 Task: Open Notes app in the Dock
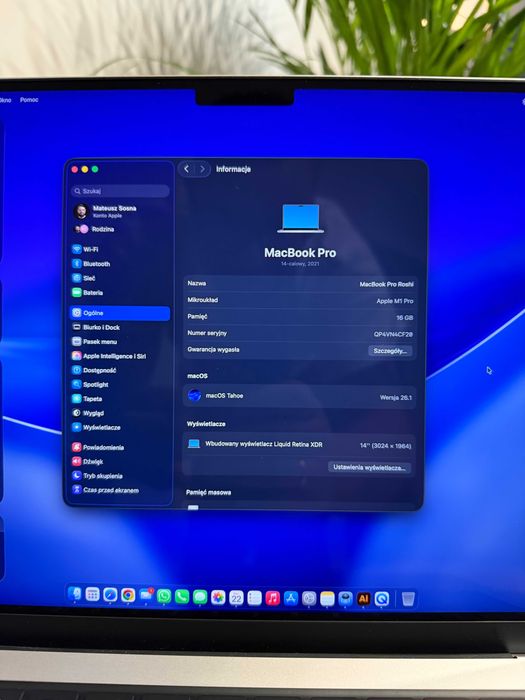click(x=327, y=599)
